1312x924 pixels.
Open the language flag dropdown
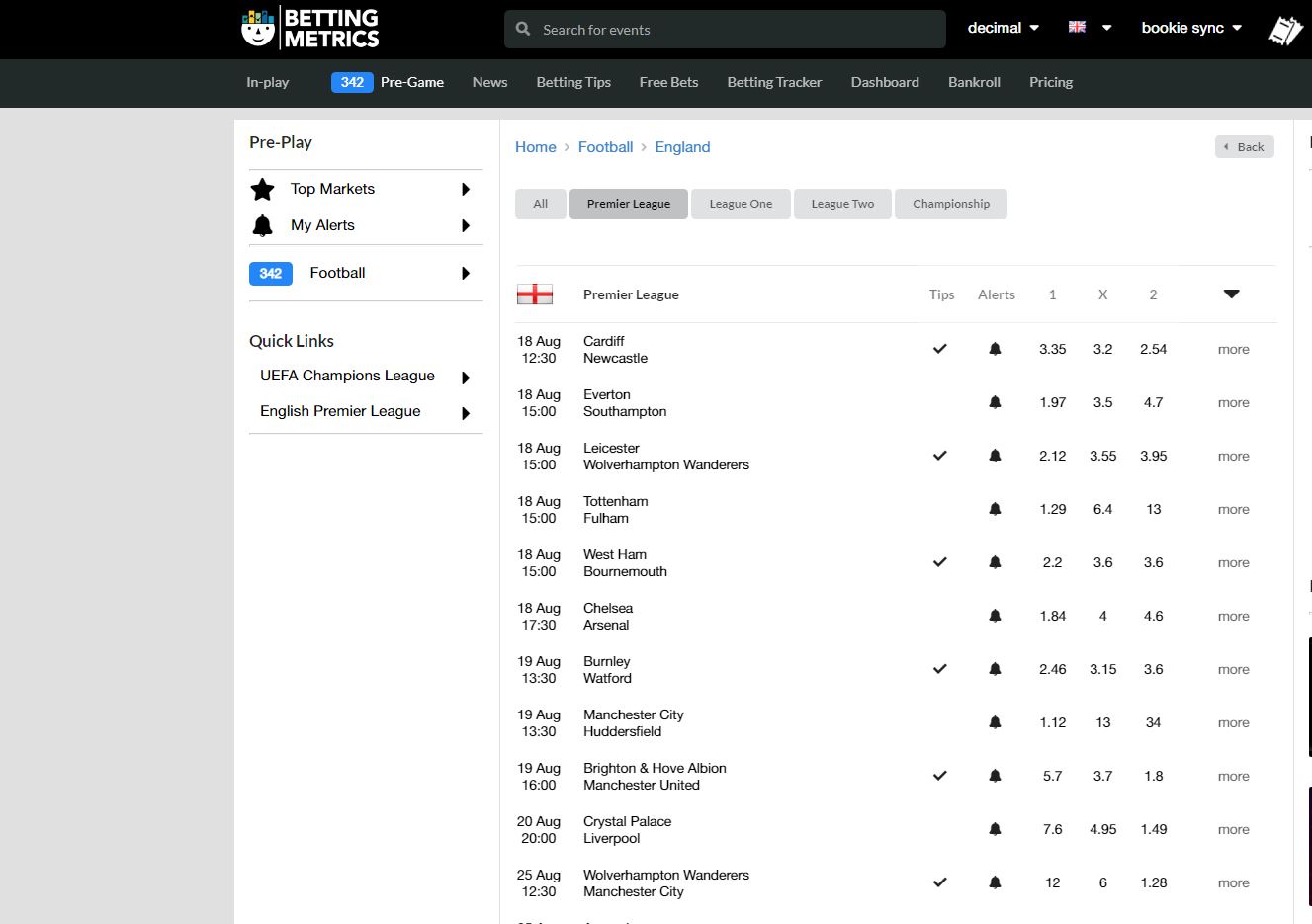pos(1090,28)
